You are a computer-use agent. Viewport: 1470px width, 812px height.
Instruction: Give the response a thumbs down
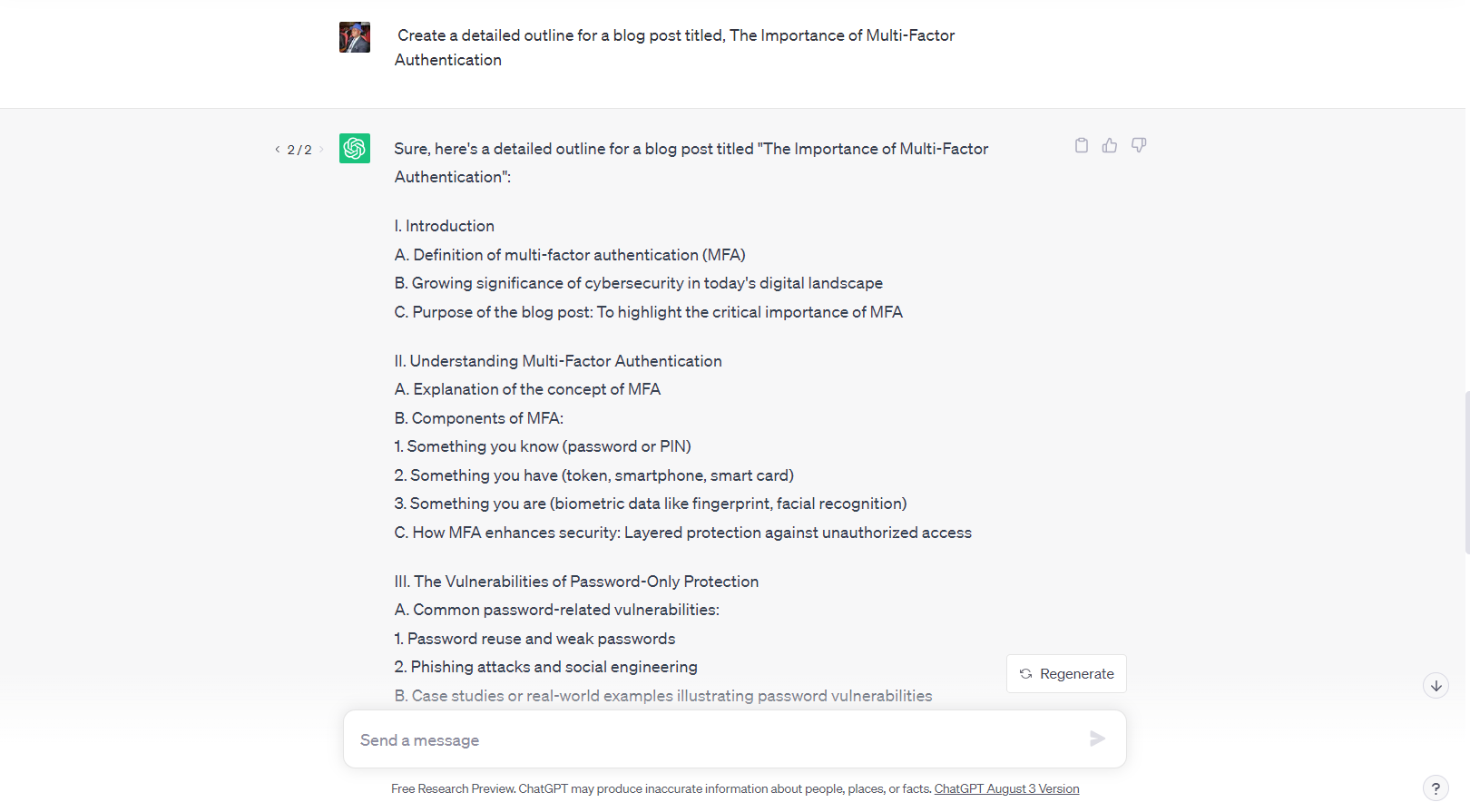(x=1139, y=145)
